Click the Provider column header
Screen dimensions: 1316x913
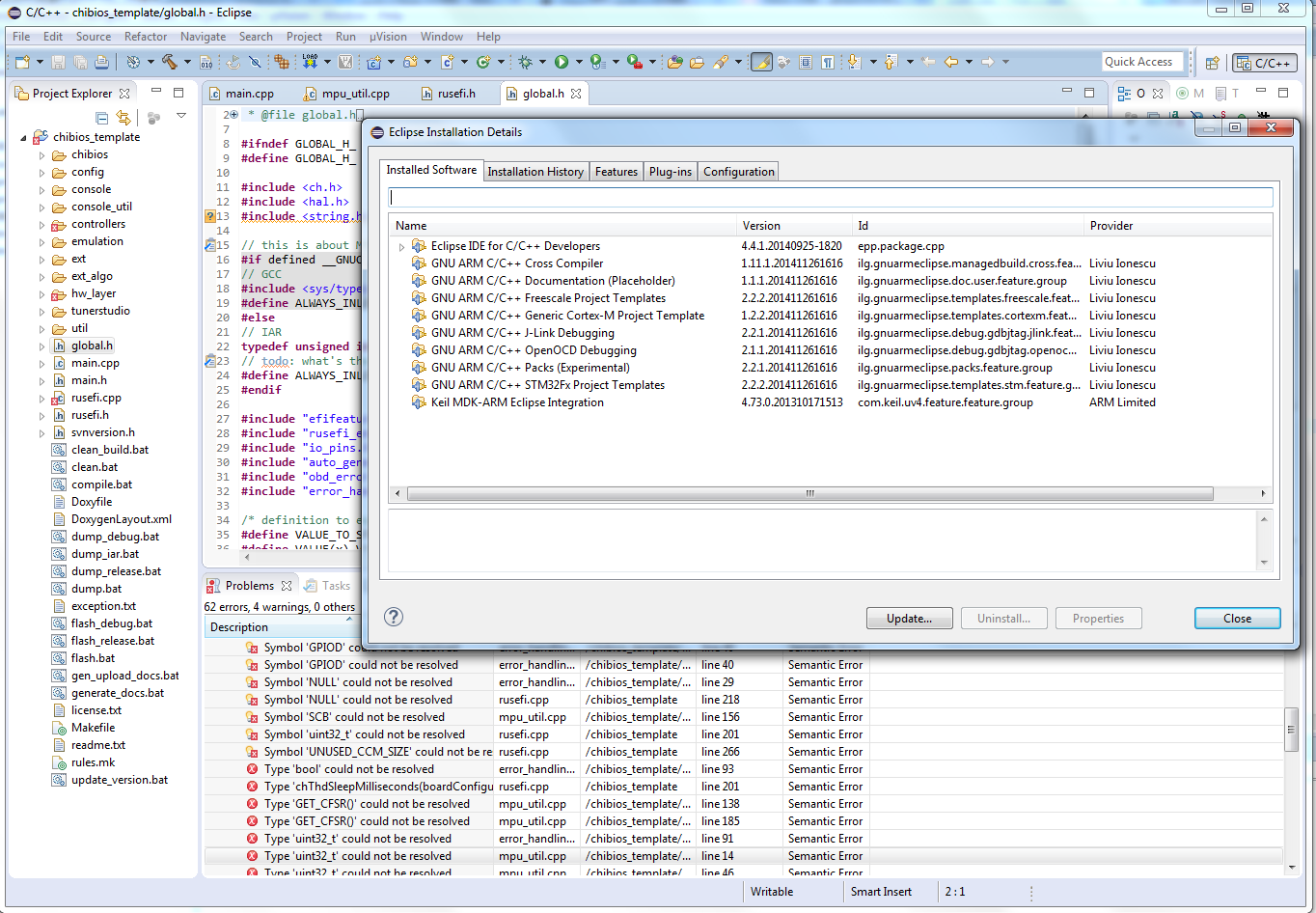click(1179, 226)
